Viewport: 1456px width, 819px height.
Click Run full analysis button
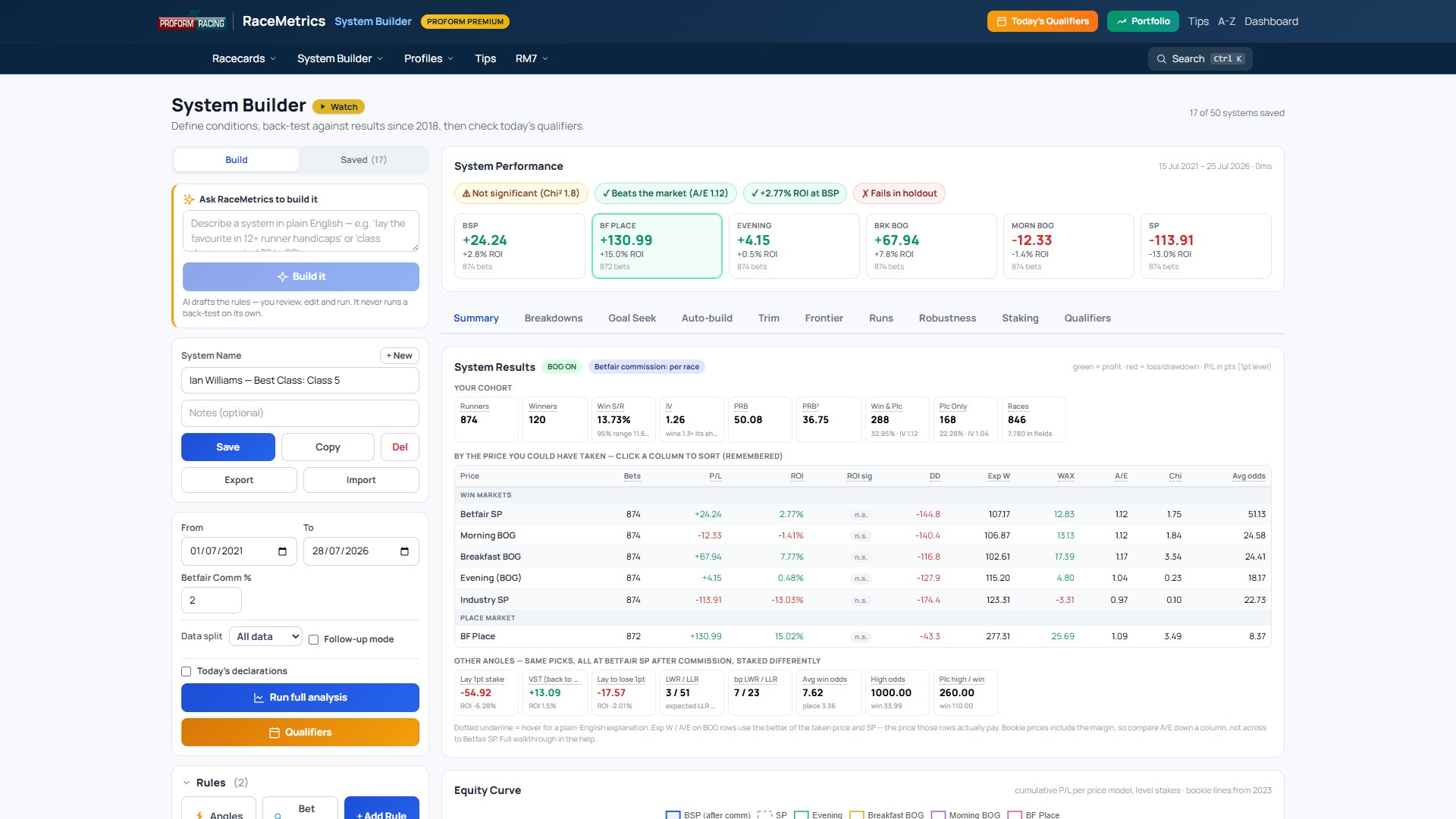point(300,698)
